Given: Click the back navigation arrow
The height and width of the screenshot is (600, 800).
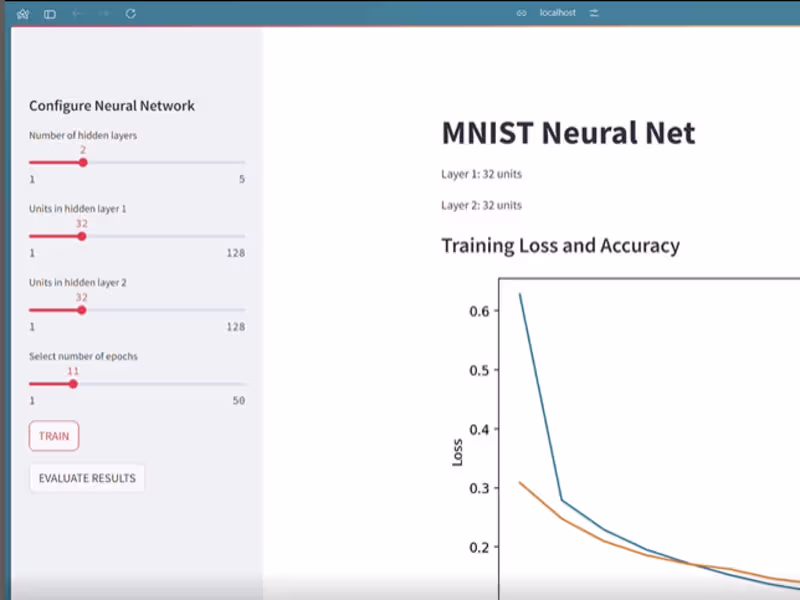Looking at the screenshot, I should tap(77, 13).
